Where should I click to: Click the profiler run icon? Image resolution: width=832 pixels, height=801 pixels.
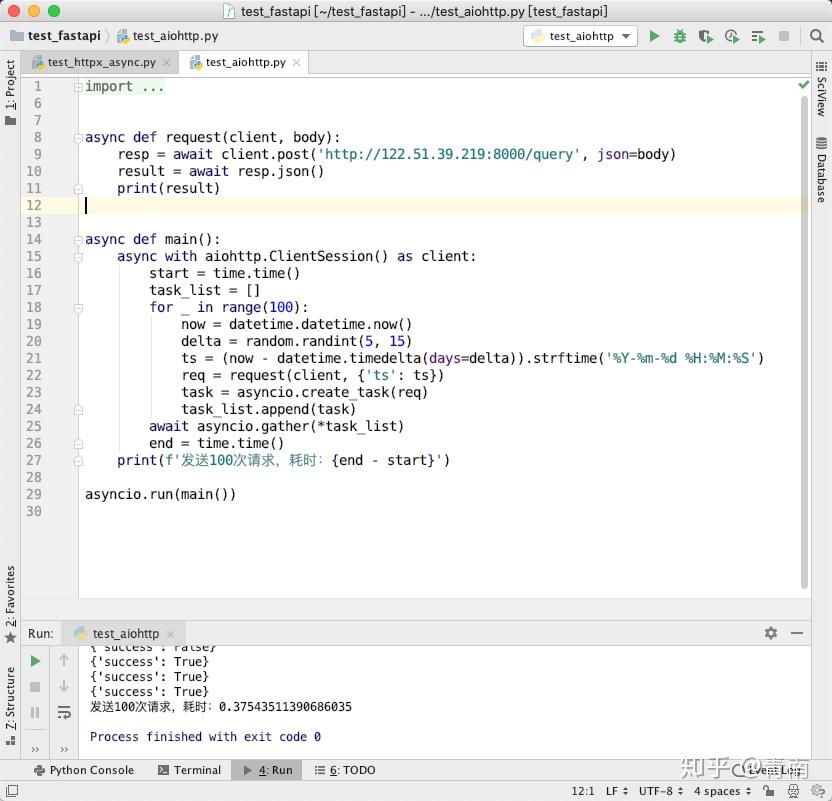click(x=732, y=36)
